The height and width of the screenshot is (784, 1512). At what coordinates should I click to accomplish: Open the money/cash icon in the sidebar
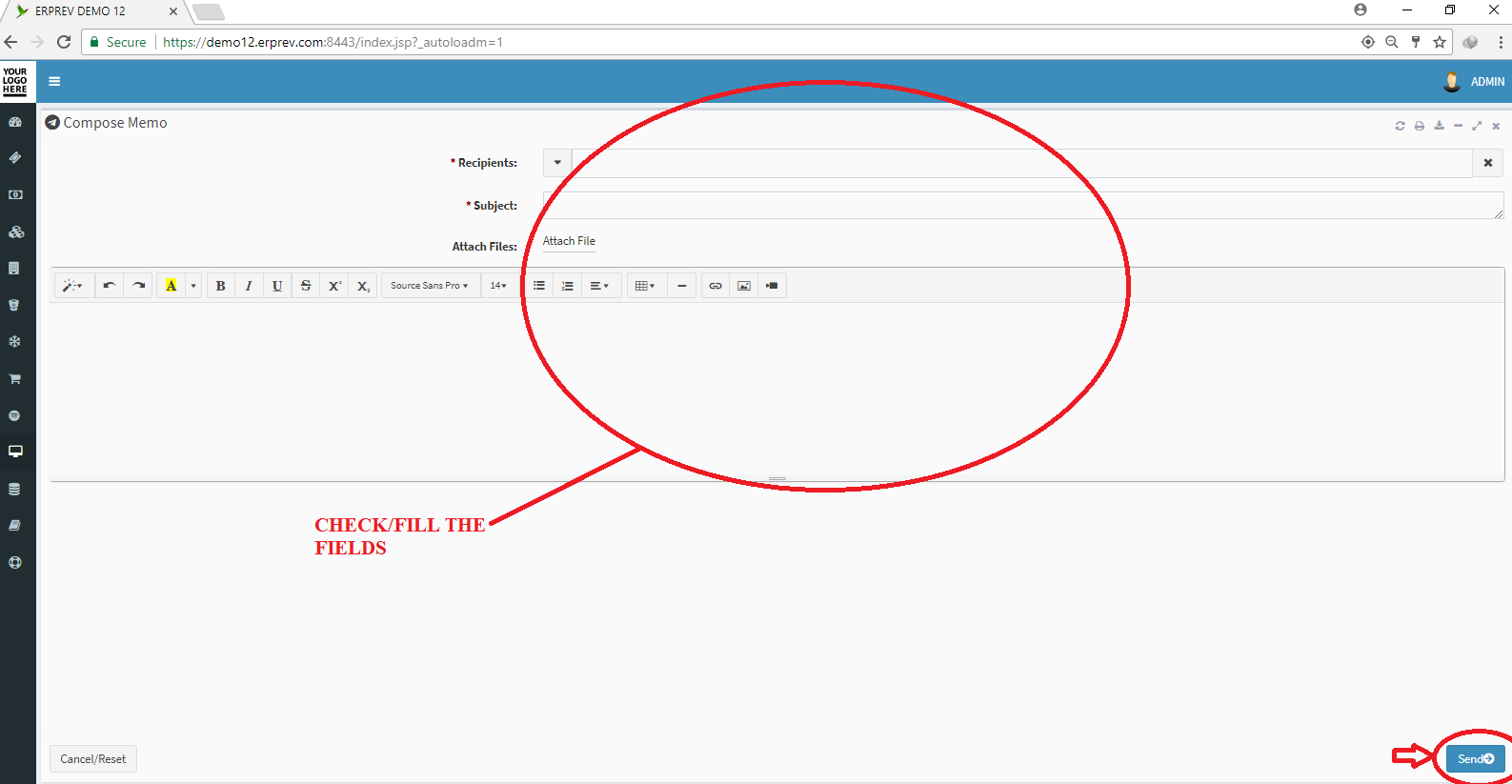(x=15, y=194)
